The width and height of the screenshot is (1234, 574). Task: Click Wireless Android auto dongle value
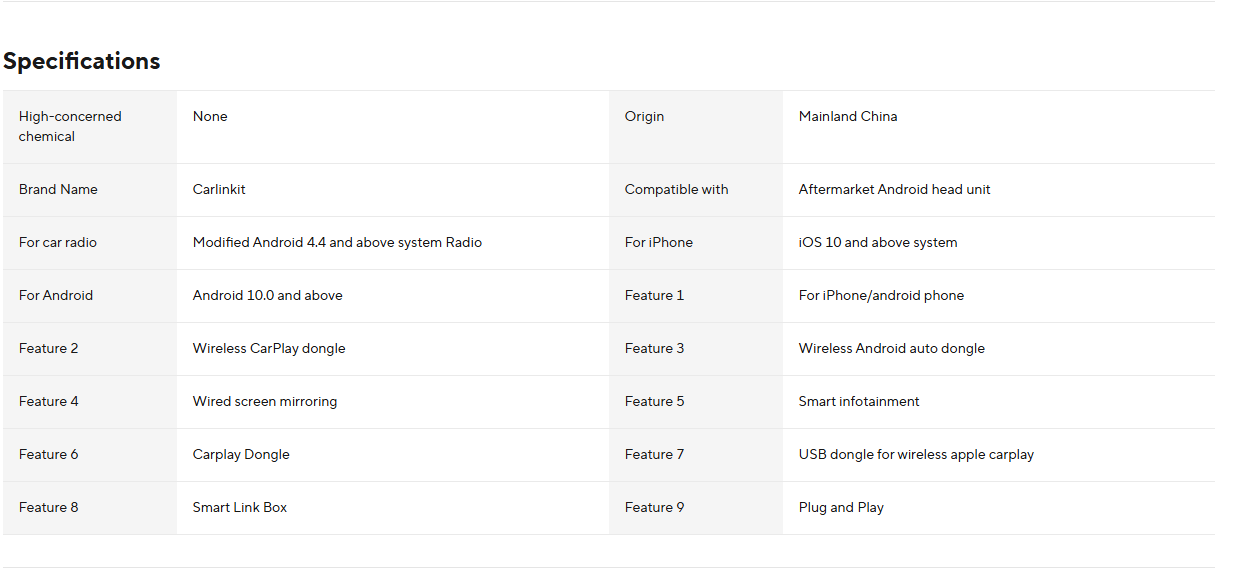(891, 348)
